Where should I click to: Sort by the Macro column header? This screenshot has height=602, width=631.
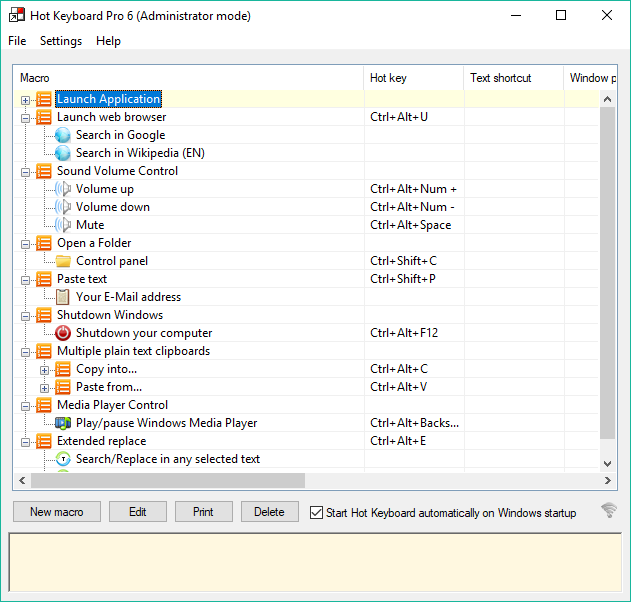pos(189,78)
